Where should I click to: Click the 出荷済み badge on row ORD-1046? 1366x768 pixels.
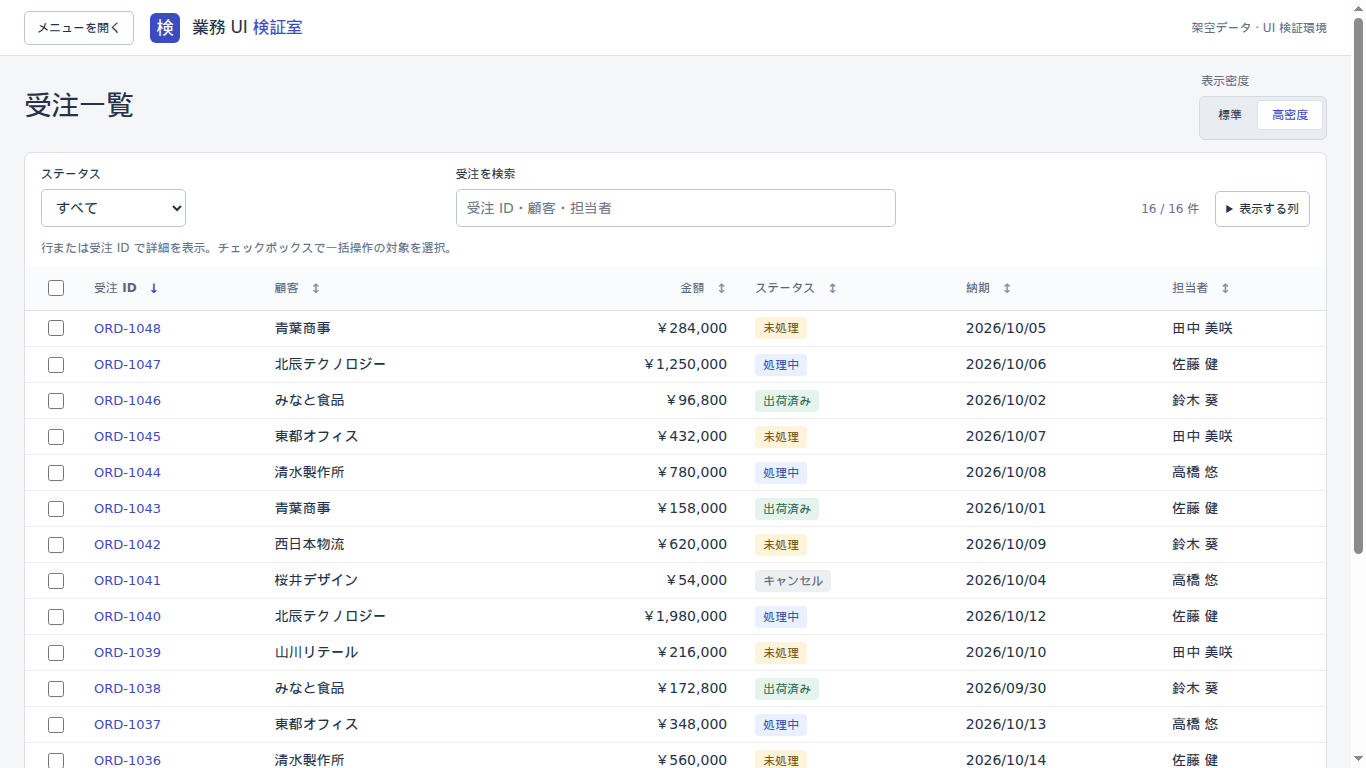(x=787, y=400)
